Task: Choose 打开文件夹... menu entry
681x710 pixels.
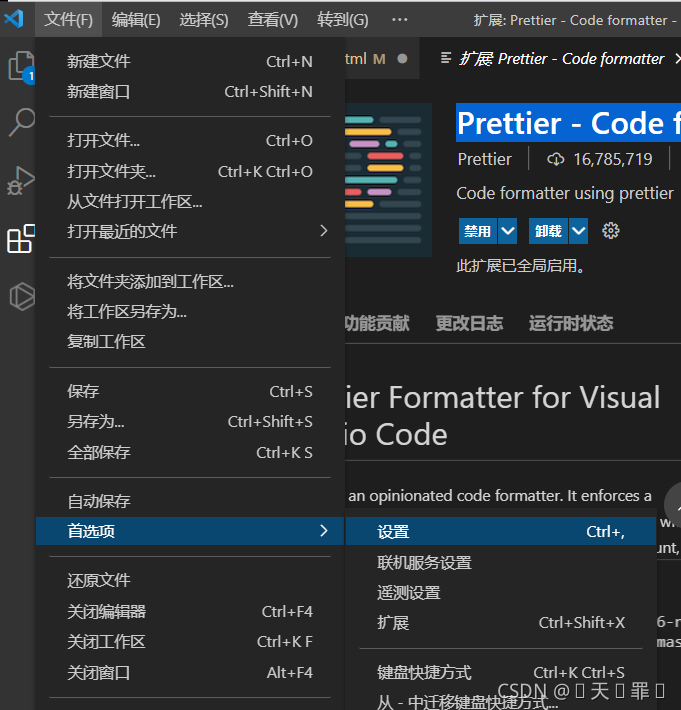Action: (190, 172)
